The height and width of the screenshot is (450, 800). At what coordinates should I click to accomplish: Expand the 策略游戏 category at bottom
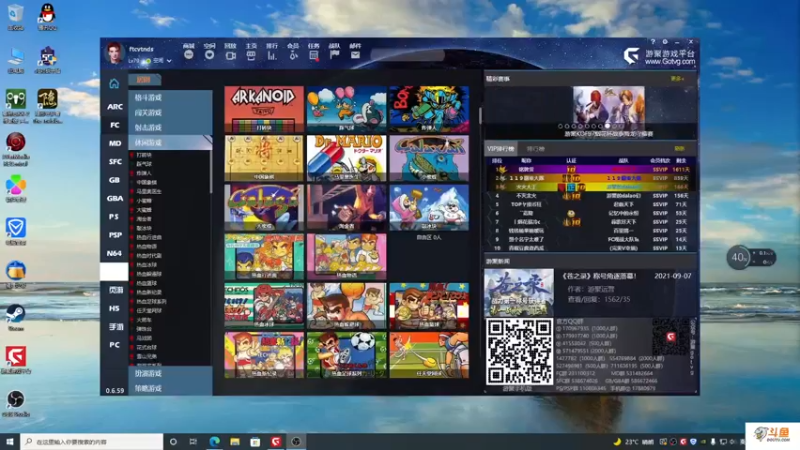(x=170, y=388)
